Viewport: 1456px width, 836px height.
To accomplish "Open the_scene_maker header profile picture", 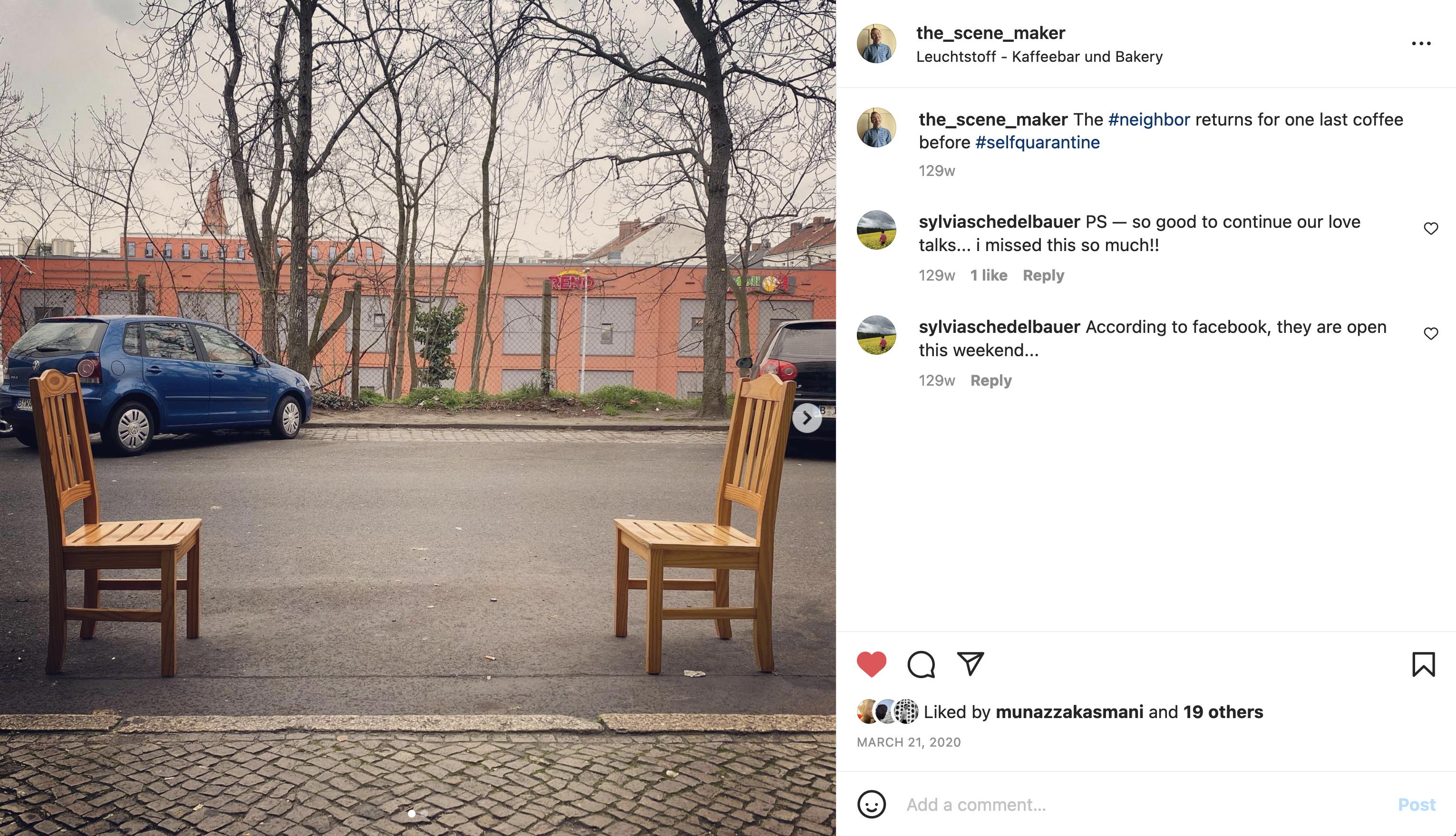I will tap(876, 44).
